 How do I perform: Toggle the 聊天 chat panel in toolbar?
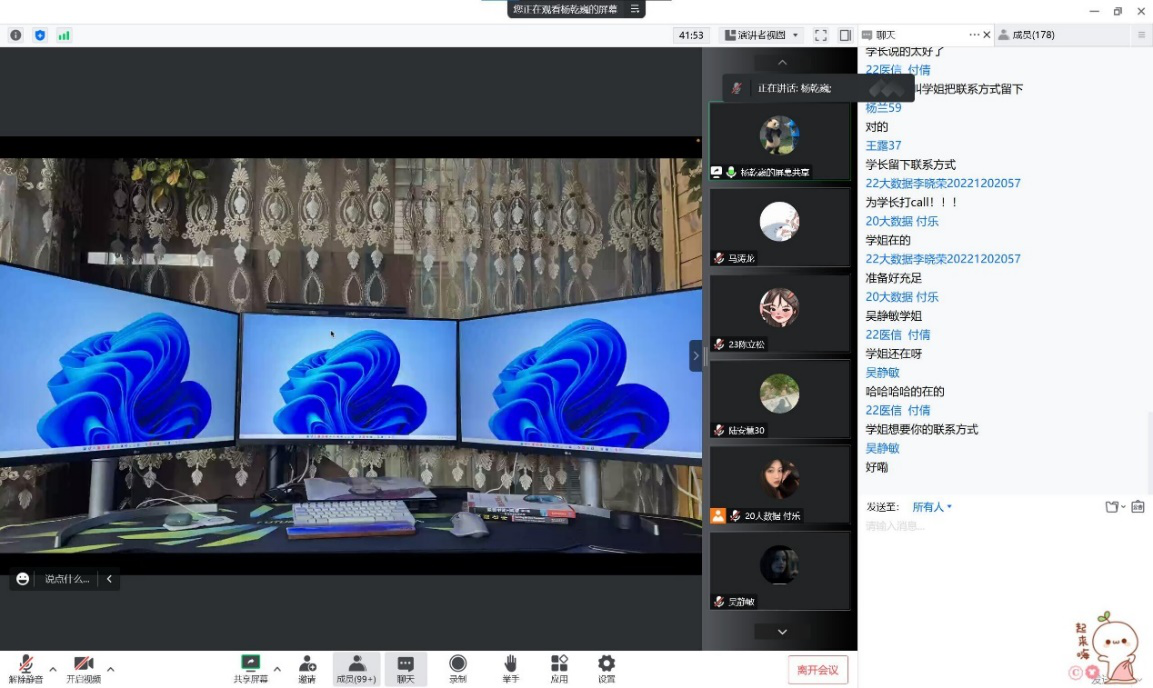point(405,669)
